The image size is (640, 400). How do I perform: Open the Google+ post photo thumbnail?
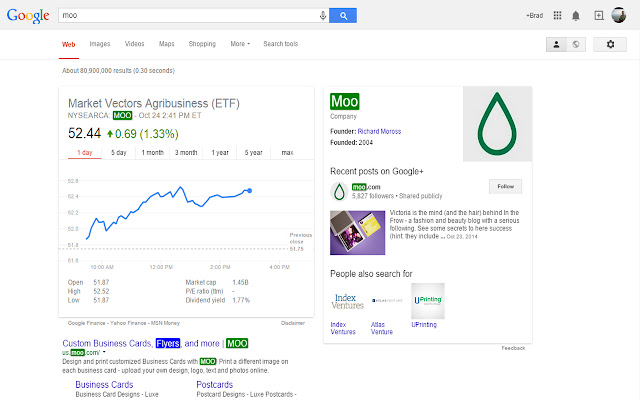coord(358,233)
